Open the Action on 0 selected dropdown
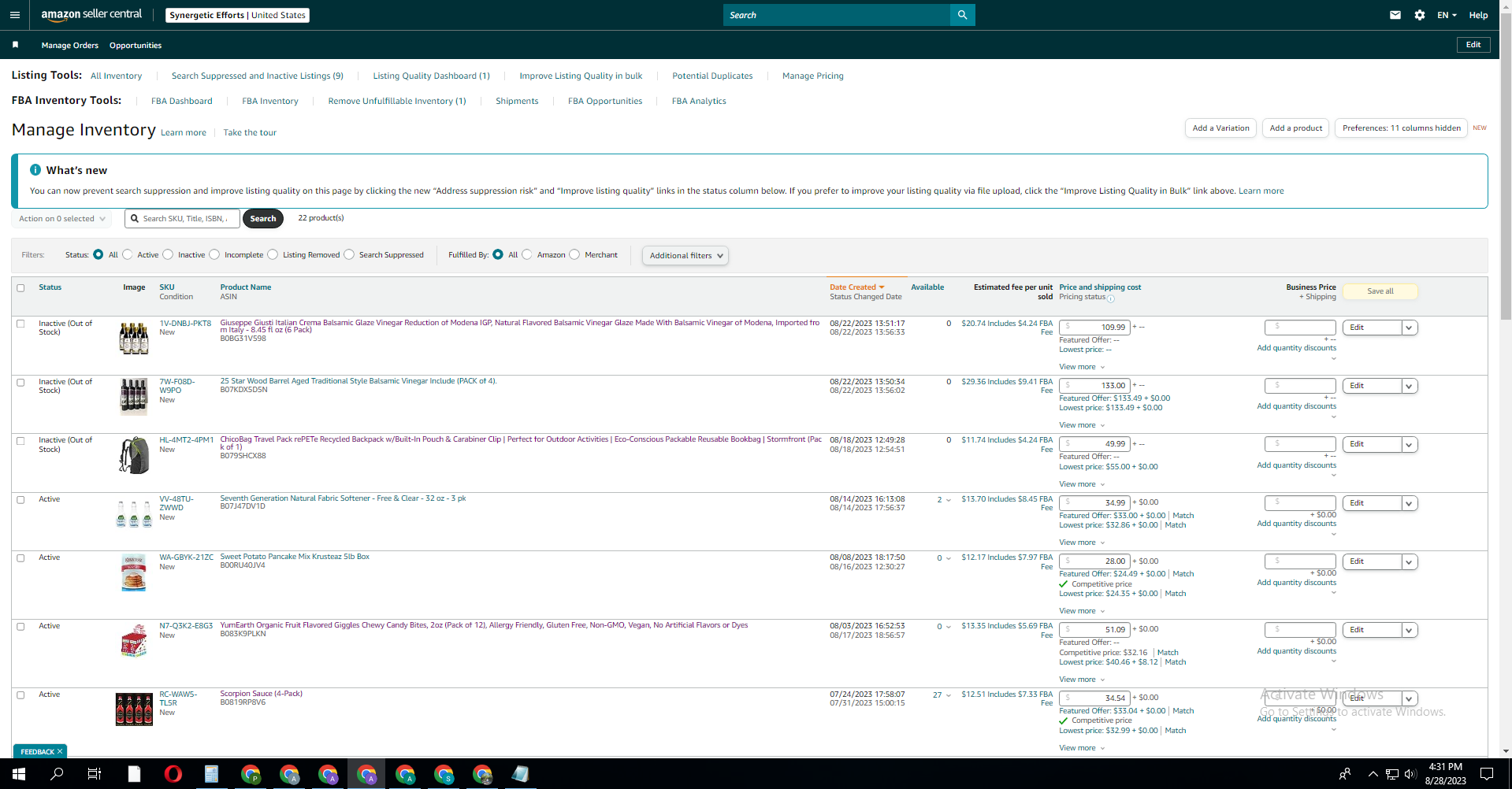The image size is (1512, 789). pyautogui.click(x=61, y=219)
